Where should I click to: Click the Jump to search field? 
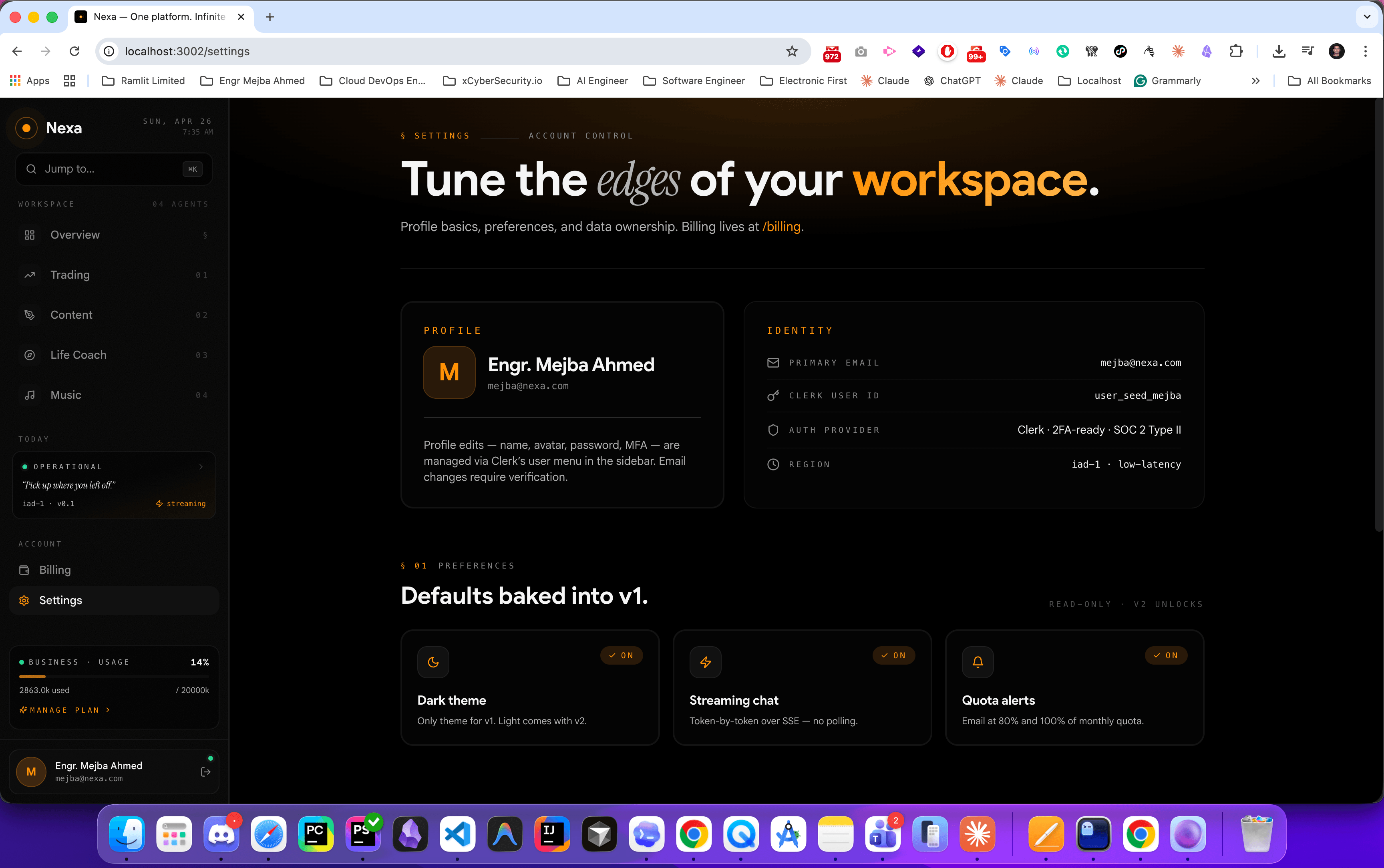[x=114, y=169]
